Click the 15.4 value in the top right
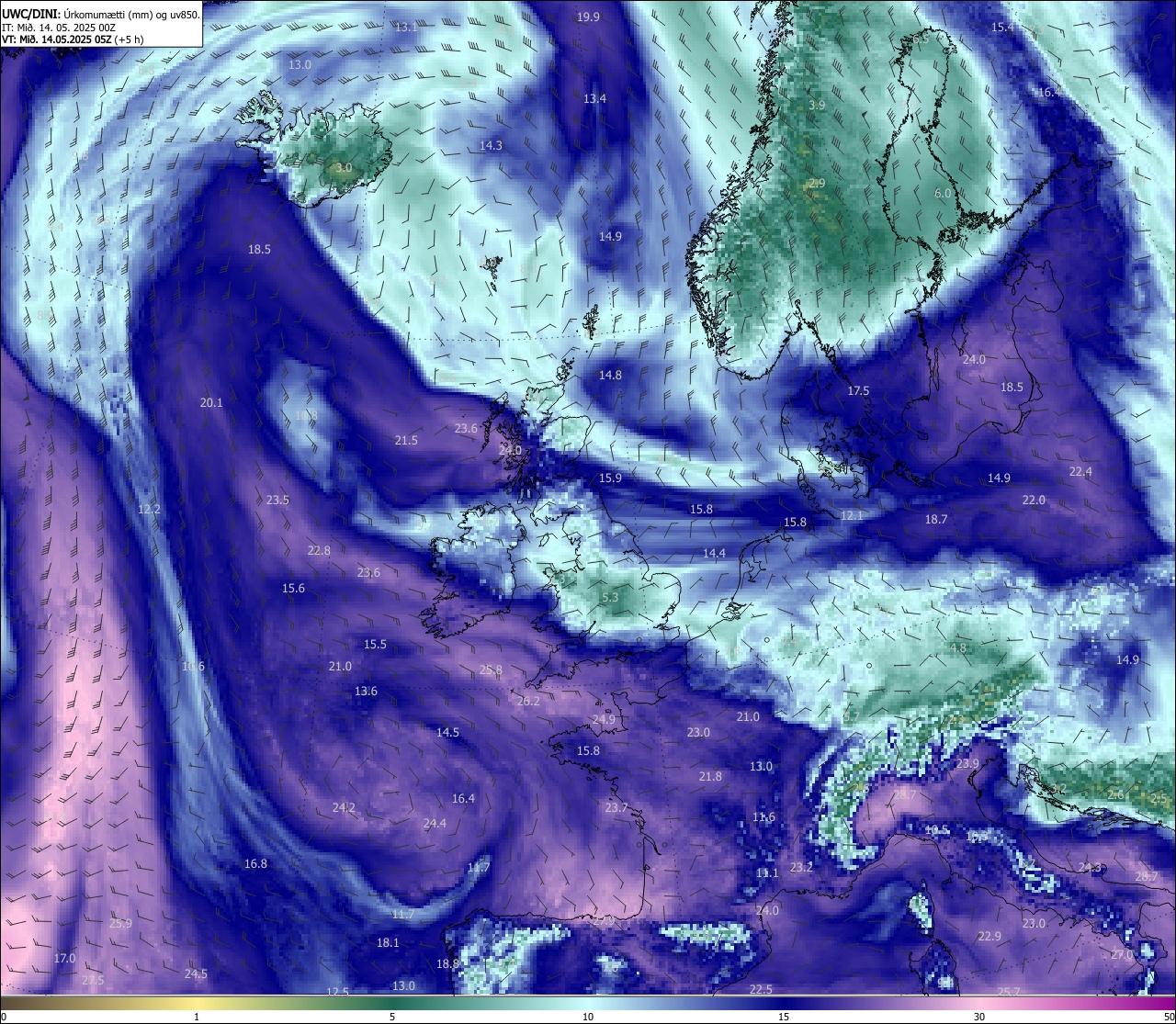The height and width of the screenshot is (1024, 1176). [x=1002, y=28]
